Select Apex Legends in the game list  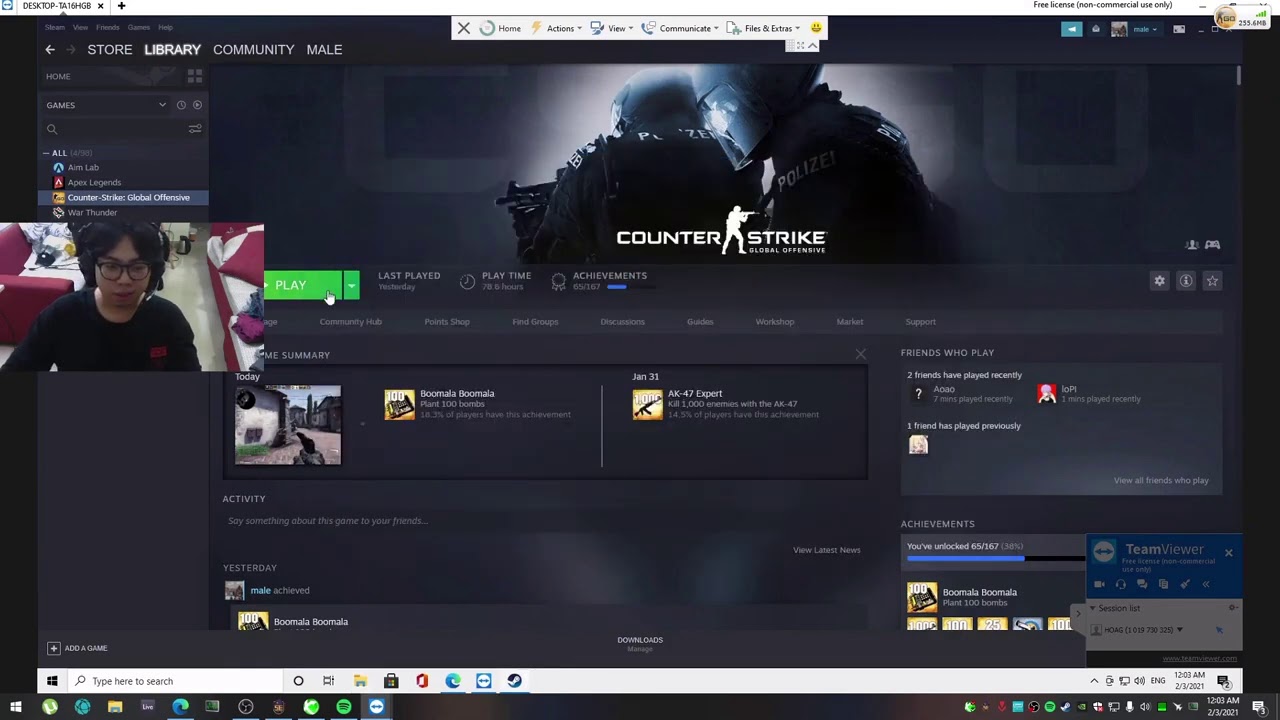(94, 183)
